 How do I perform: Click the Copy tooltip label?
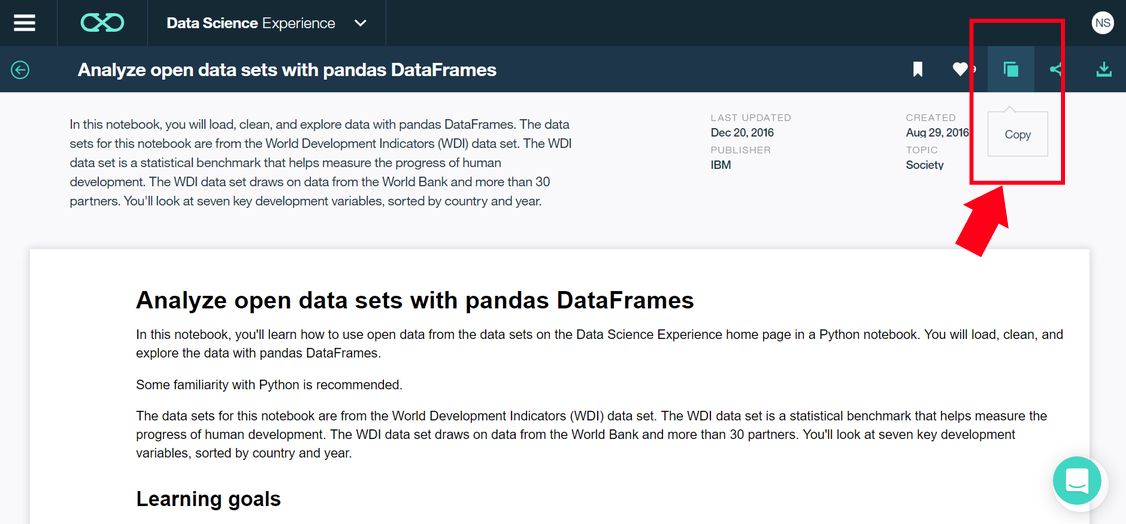click(1018, 134)
